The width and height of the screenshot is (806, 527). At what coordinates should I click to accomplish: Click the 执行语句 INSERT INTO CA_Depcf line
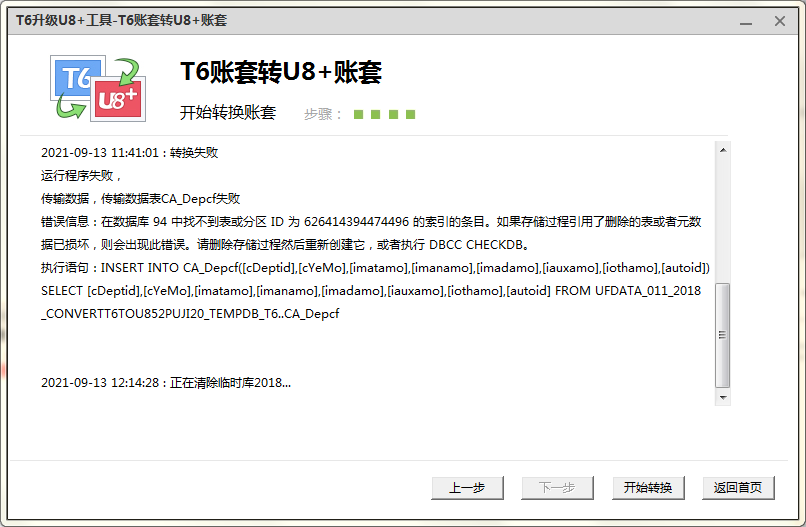pos(375,268)
